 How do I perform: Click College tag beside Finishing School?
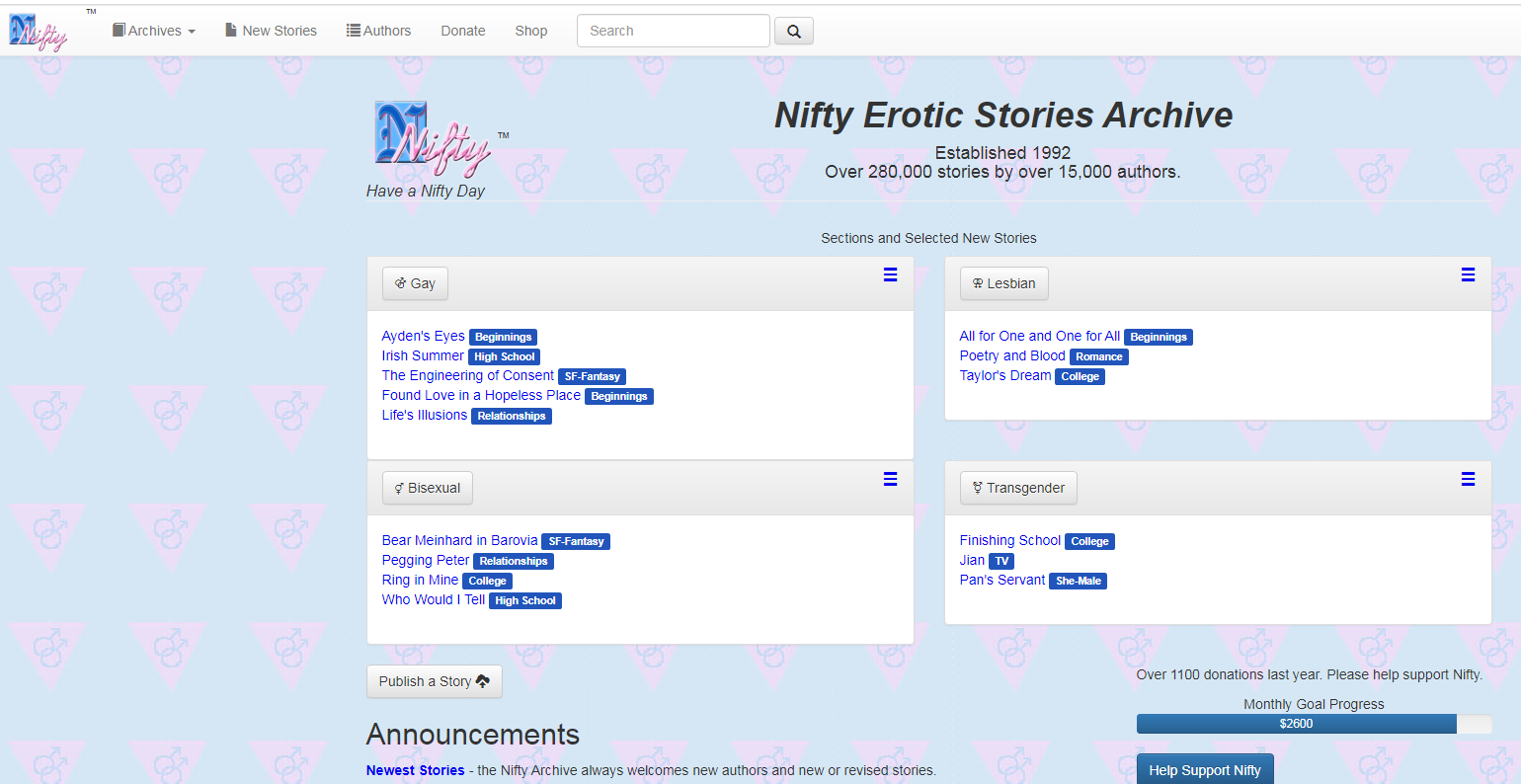pyautogui.click(x=1089, y=541)
